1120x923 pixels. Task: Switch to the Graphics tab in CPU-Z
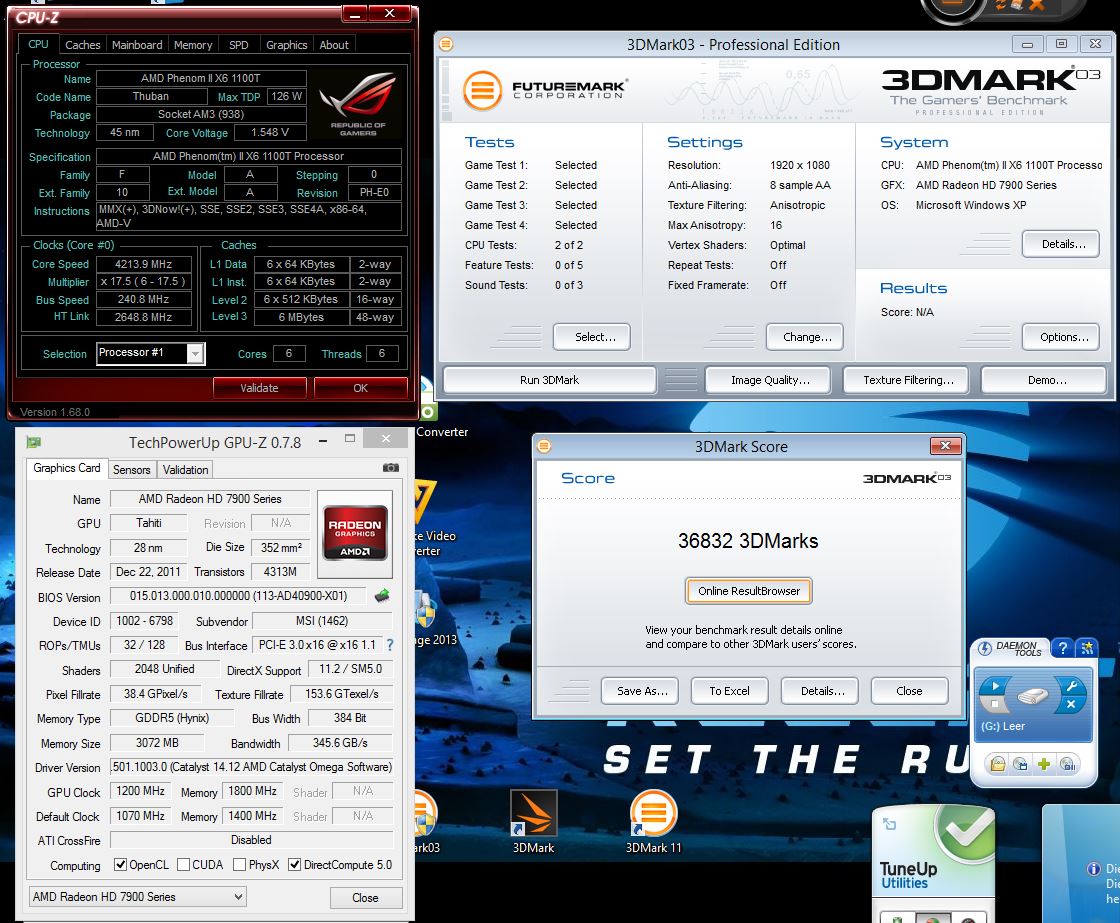pyautogui.click(x=286, y=44)
